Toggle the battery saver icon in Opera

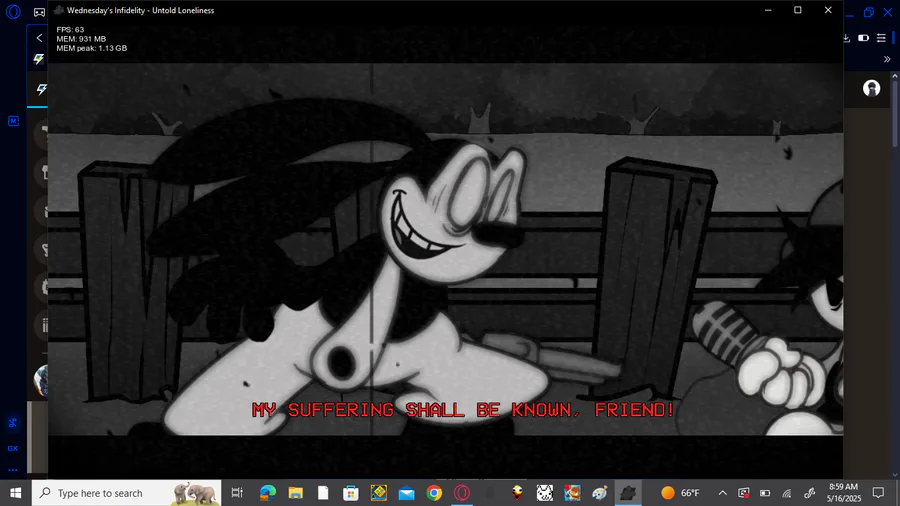[863, 38]
